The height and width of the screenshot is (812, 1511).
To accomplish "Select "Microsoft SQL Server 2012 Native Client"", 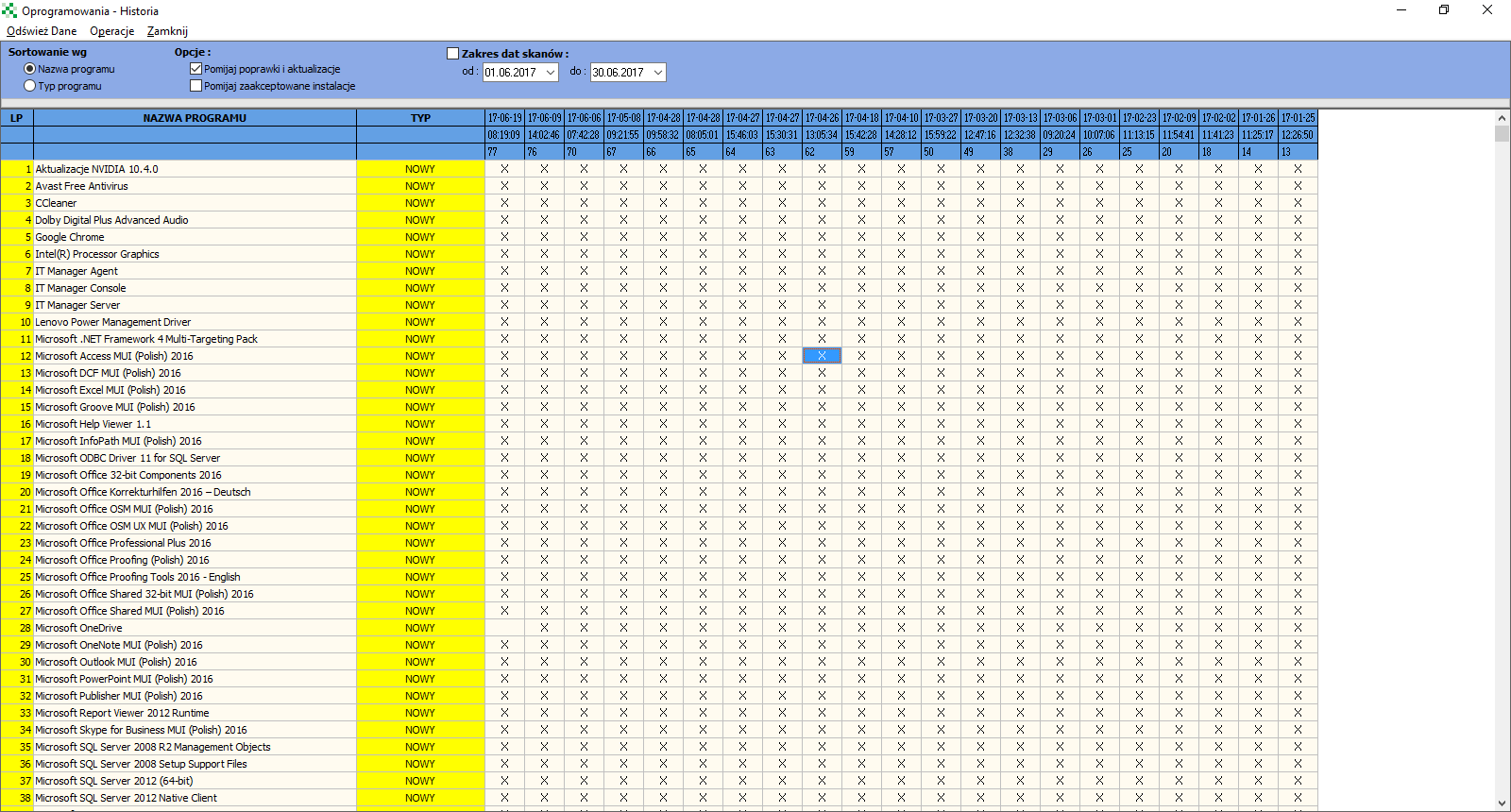I will 126,798.
